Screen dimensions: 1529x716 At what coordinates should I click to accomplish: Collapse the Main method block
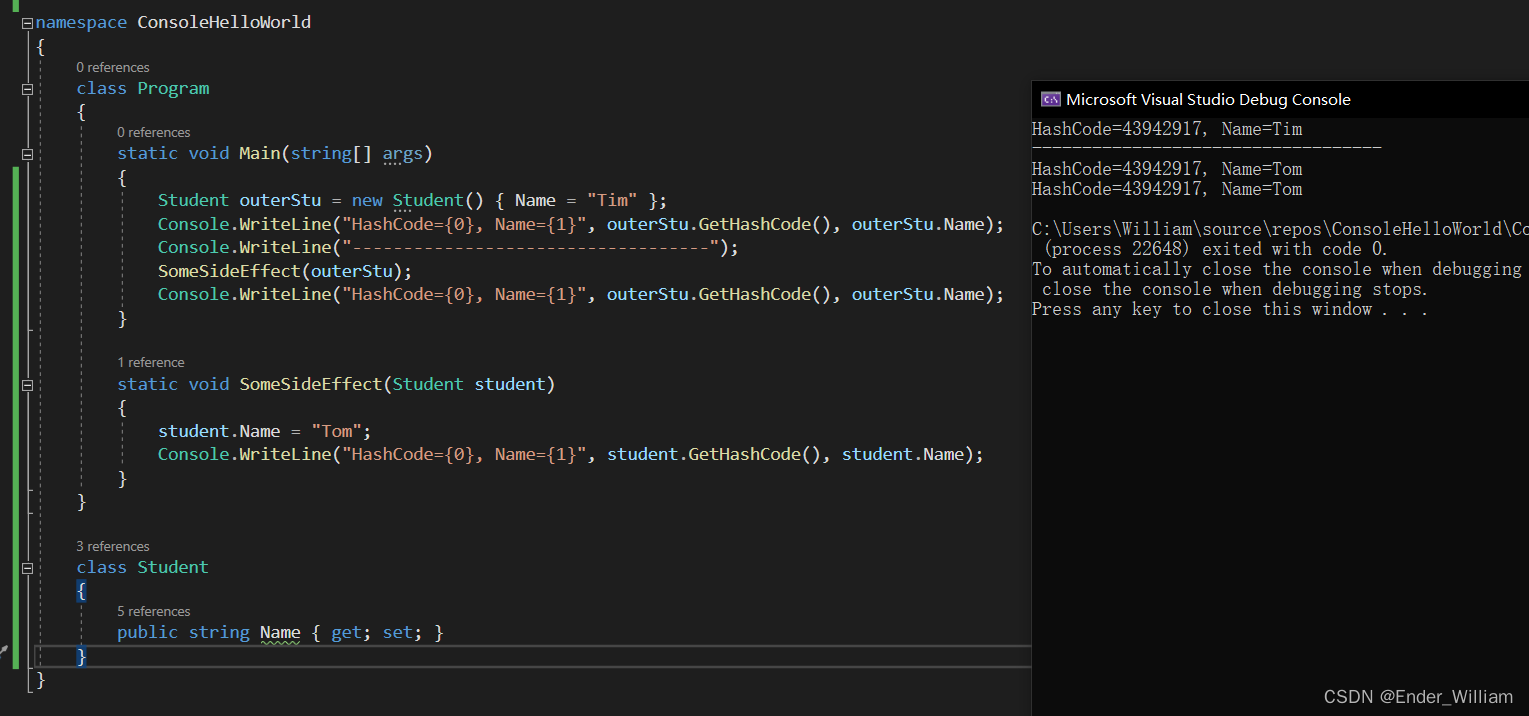[x=27, y=154]
